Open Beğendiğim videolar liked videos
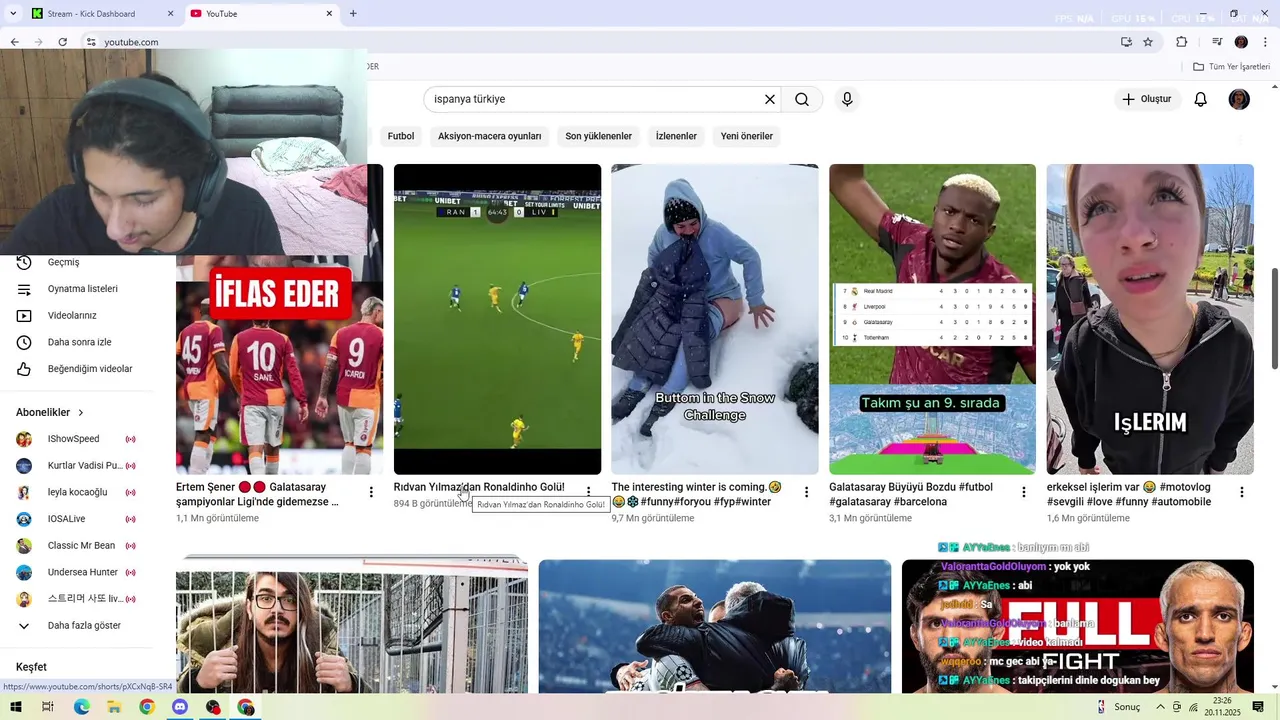The height and width of the screenshot is (720, 1280). coord(88,369)
